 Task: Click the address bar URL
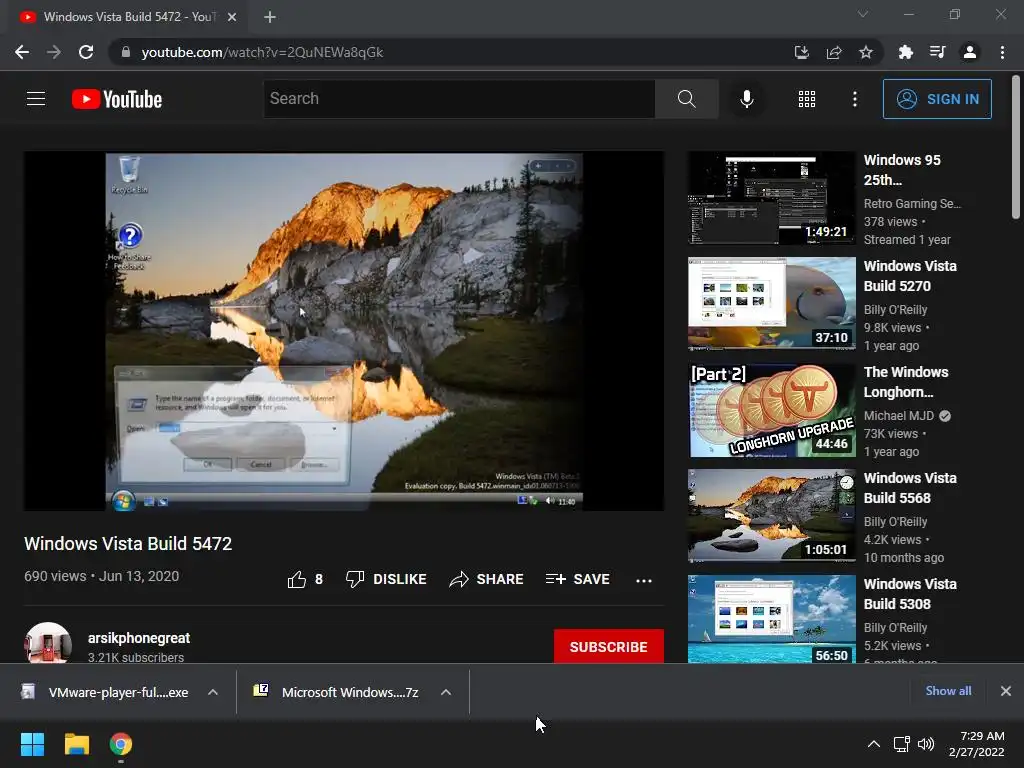pyautogui.click(x=263, y=52)
